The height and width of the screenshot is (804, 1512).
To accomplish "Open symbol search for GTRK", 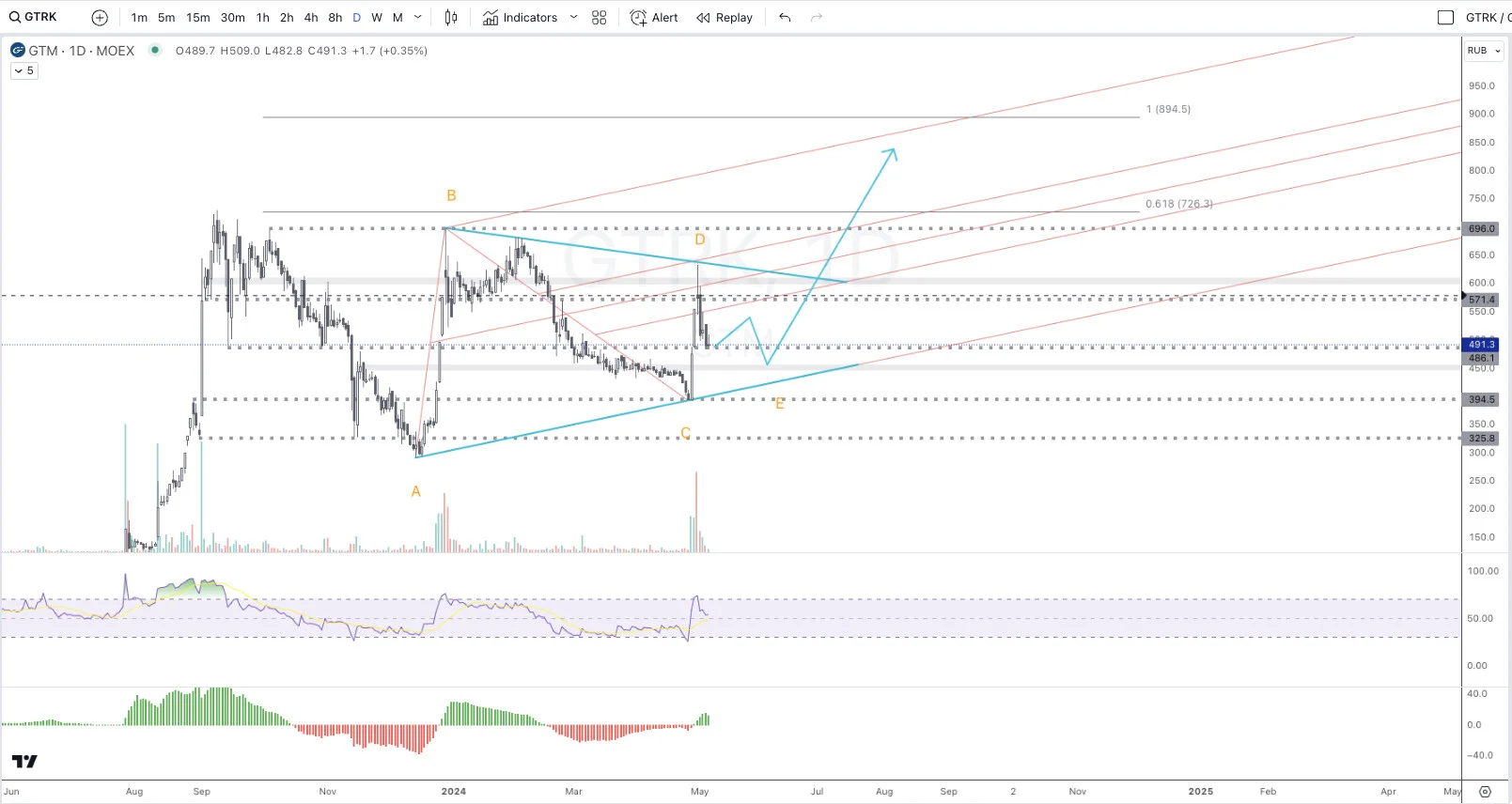I will (x=34, y=17).
